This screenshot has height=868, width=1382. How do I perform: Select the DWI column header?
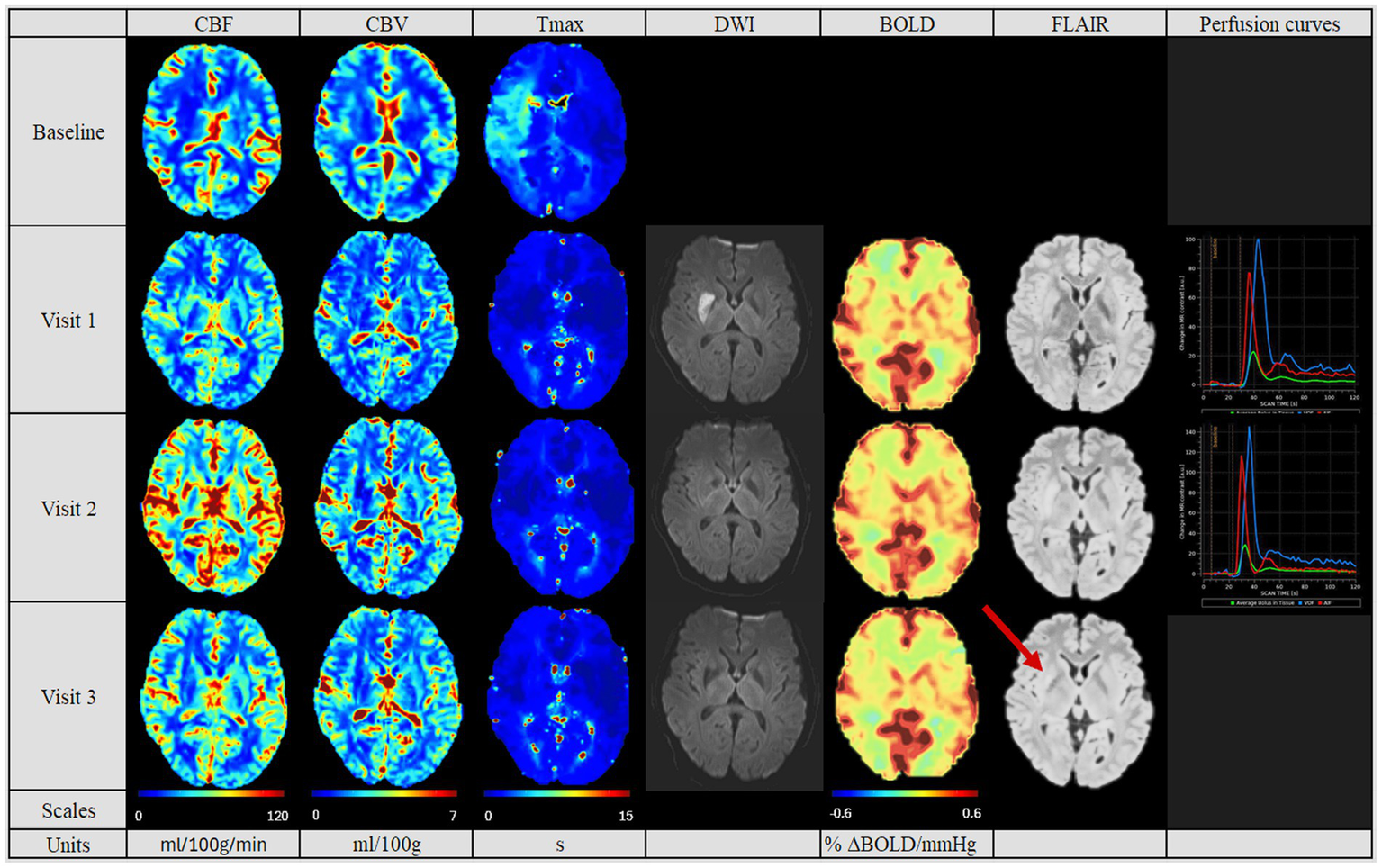734,24
